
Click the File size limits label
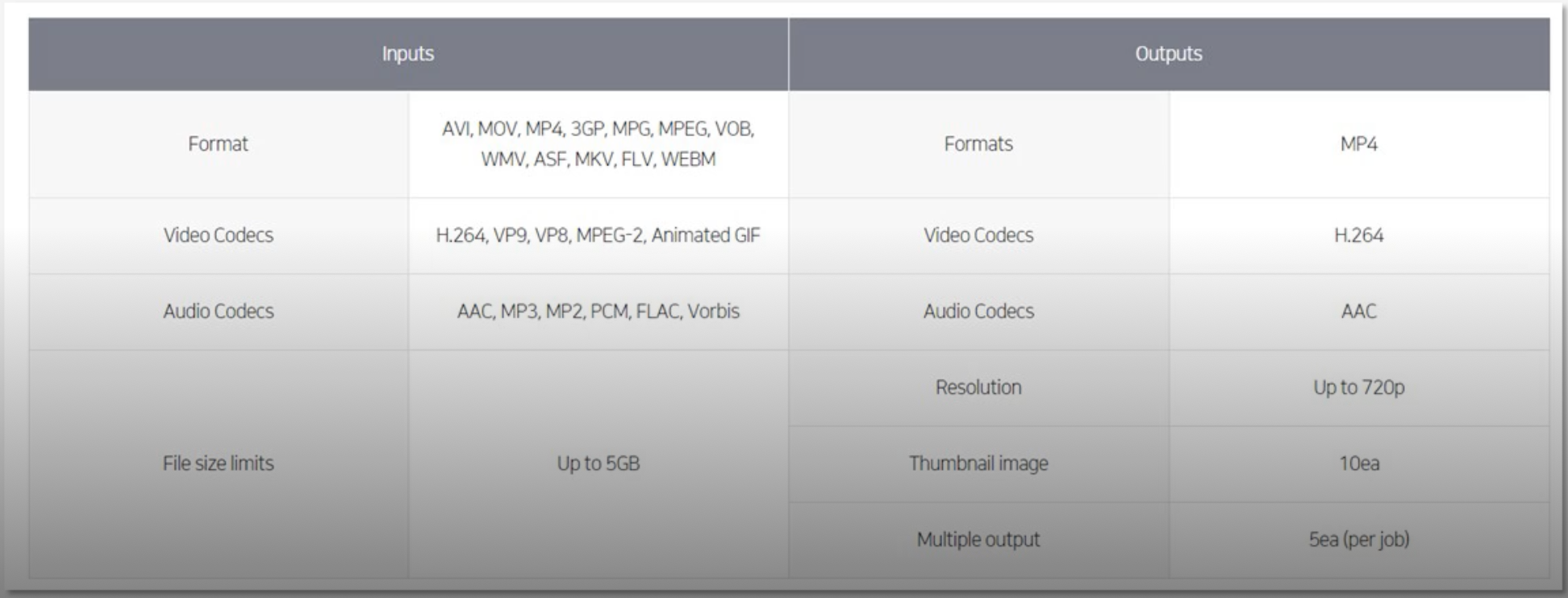click(x=218, y=463)
